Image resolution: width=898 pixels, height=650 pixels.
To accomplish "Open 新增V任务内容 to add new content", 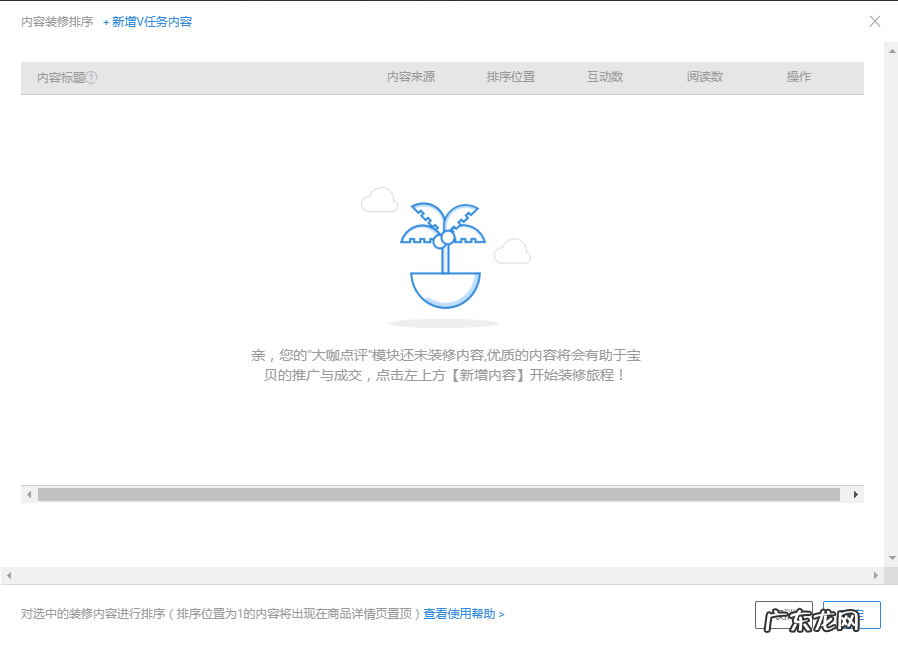I will pyautogui.click(x=148, y=21).
